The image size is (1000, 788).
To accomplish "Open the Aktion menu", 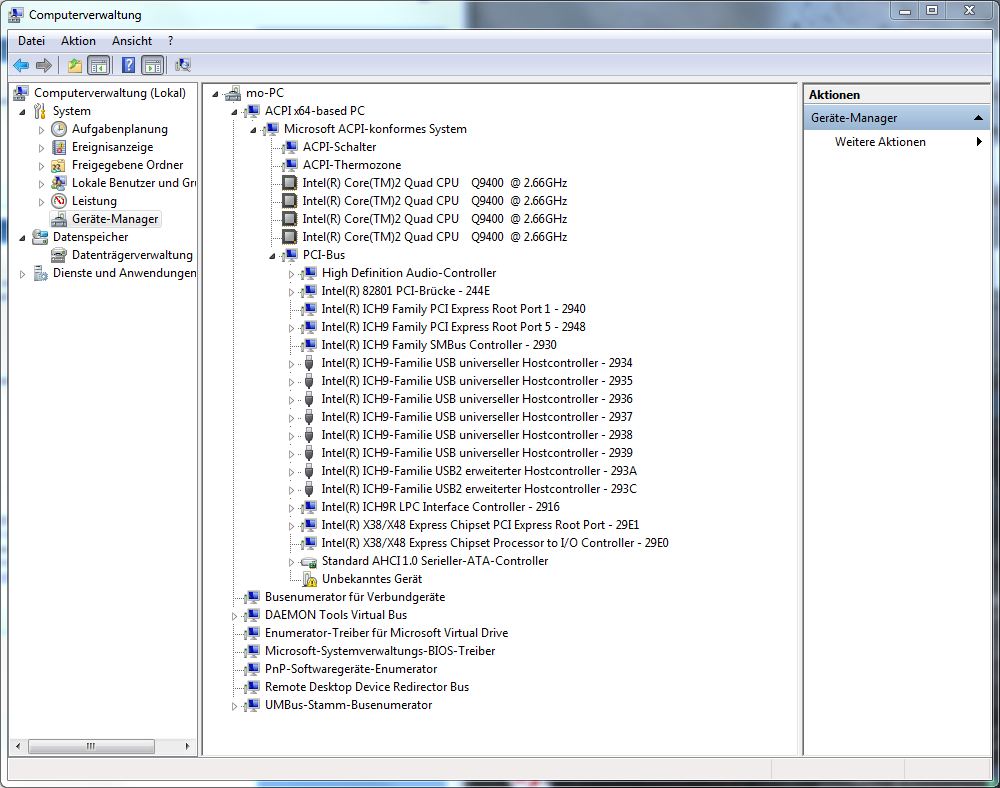I will 78,41.
